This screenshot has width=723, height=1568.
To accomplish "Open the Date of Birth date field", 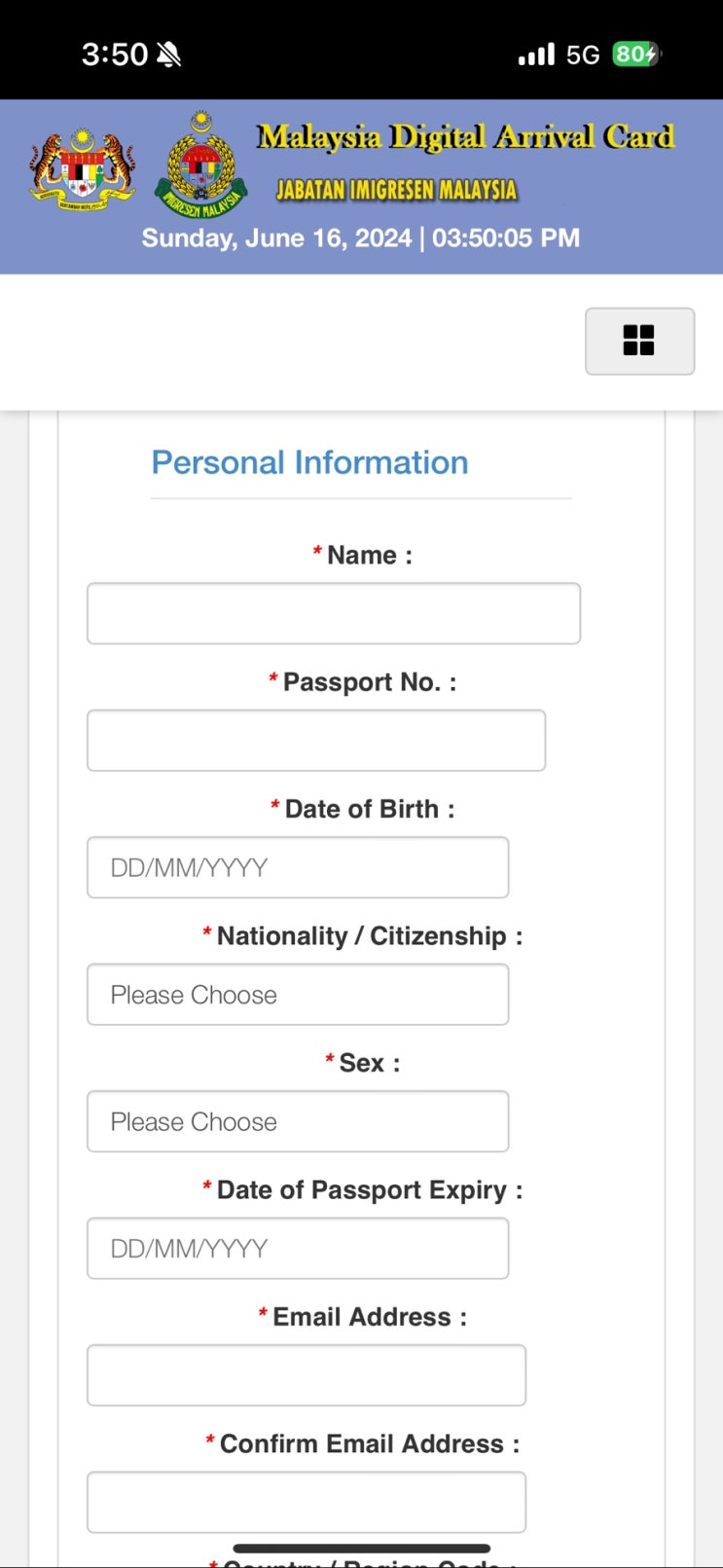I will coord(298,867).
